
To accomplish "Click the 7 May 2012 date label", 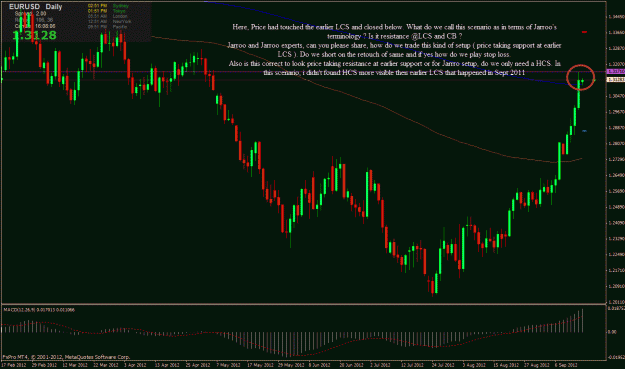I will tap(229, 365).
